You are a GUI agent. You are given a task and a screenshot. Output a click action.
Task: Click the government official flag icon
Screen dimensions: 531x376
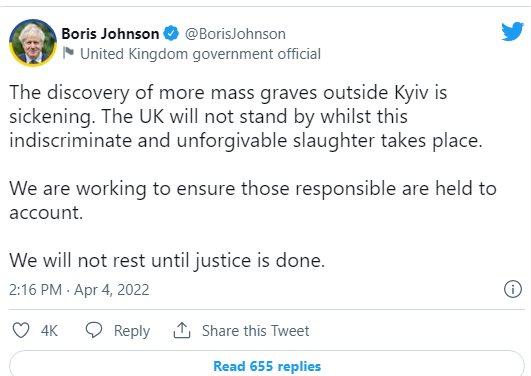[68, 53]
